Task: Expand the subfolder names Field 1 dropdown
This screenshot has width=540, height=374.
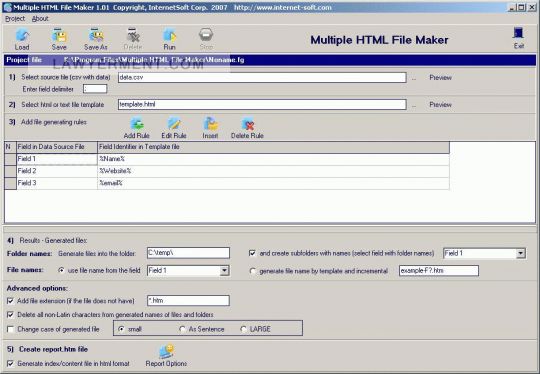Action: click(520, 253)
